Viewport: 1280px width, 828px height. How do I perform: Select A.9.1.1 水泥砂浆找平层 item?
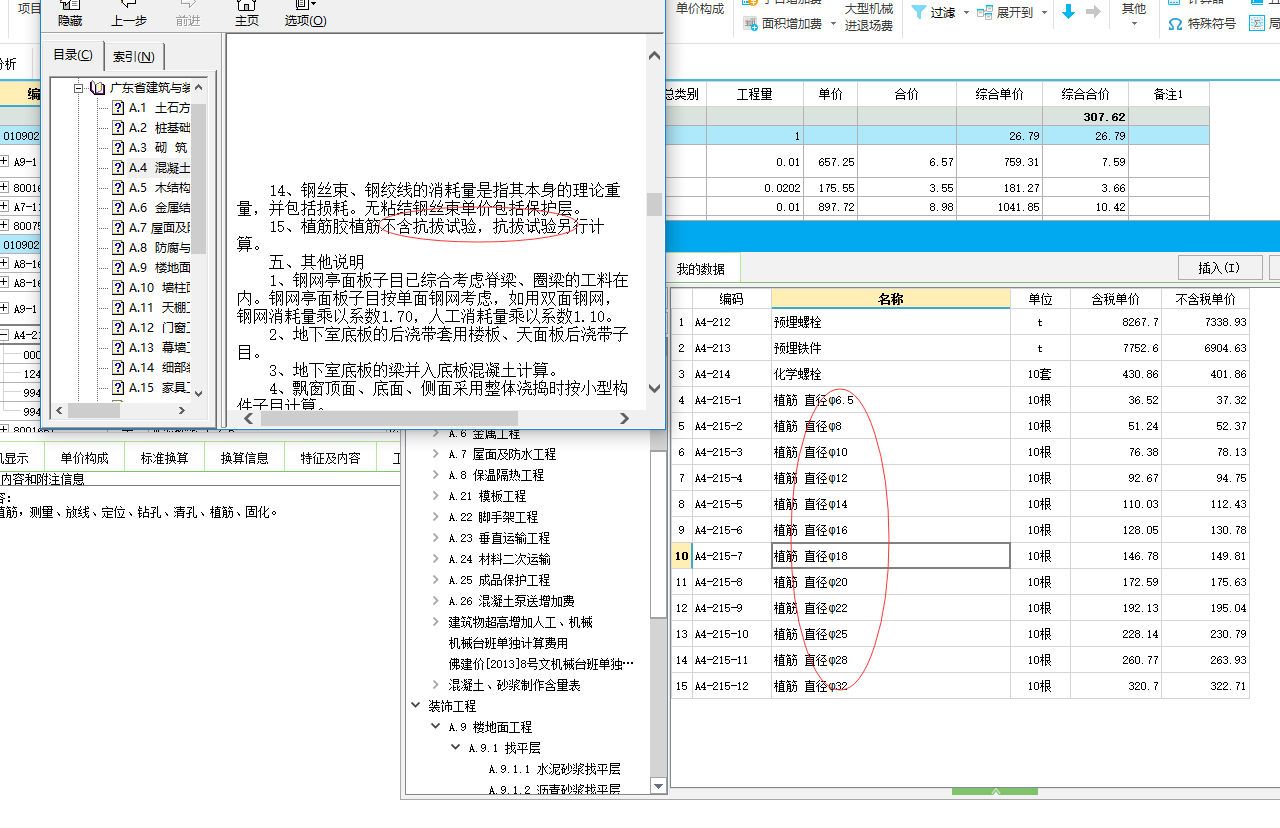[x=555, y=769]
